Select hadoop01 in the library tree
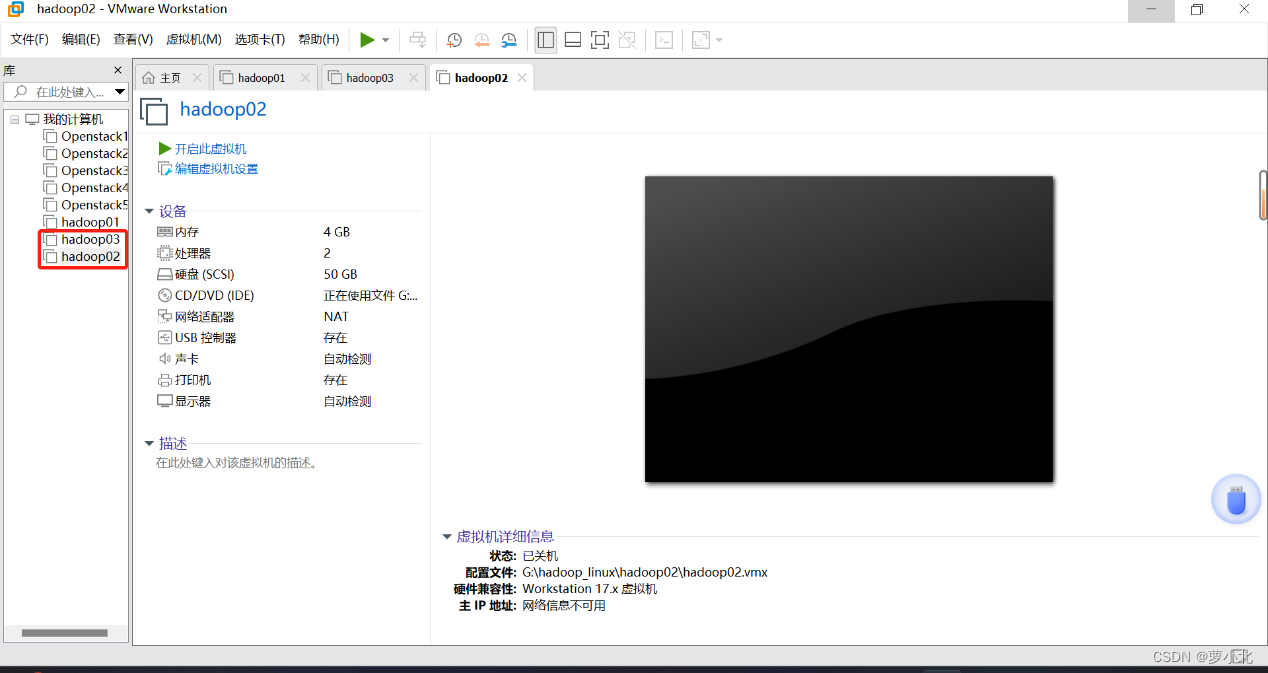Image resolution: width=1268 pixels, height=673 pixels. (x=90, y=222)
